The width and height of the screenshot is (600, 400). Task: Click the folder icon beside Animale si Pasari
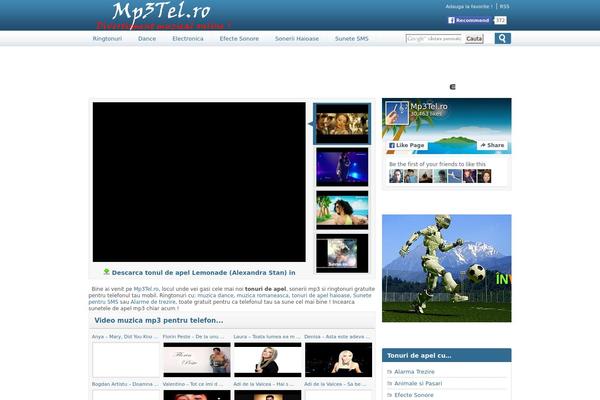pyautogui.click(x=390, y=383)
